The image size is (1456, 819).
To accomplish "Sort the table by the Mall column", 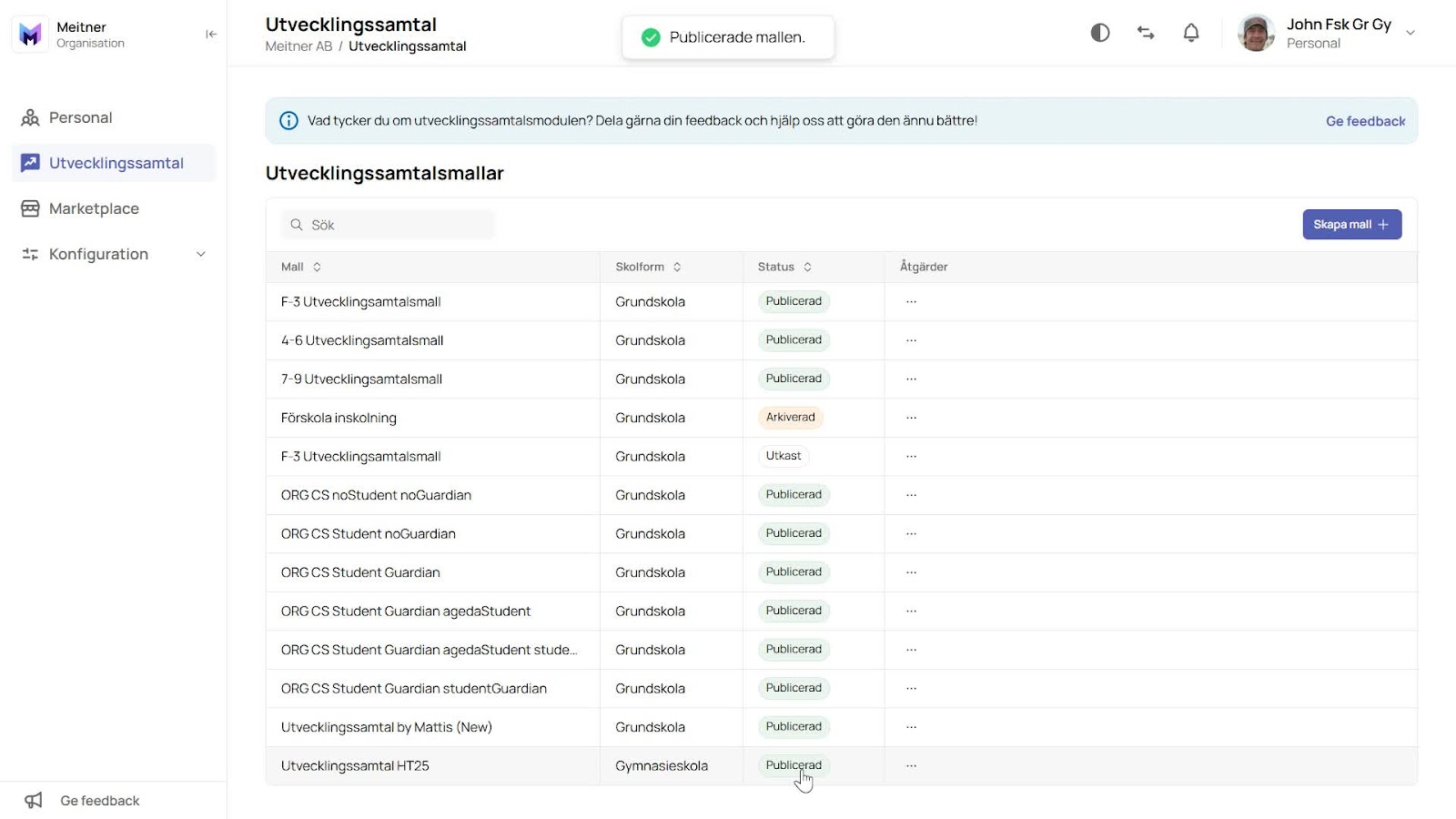I will 301,267.
